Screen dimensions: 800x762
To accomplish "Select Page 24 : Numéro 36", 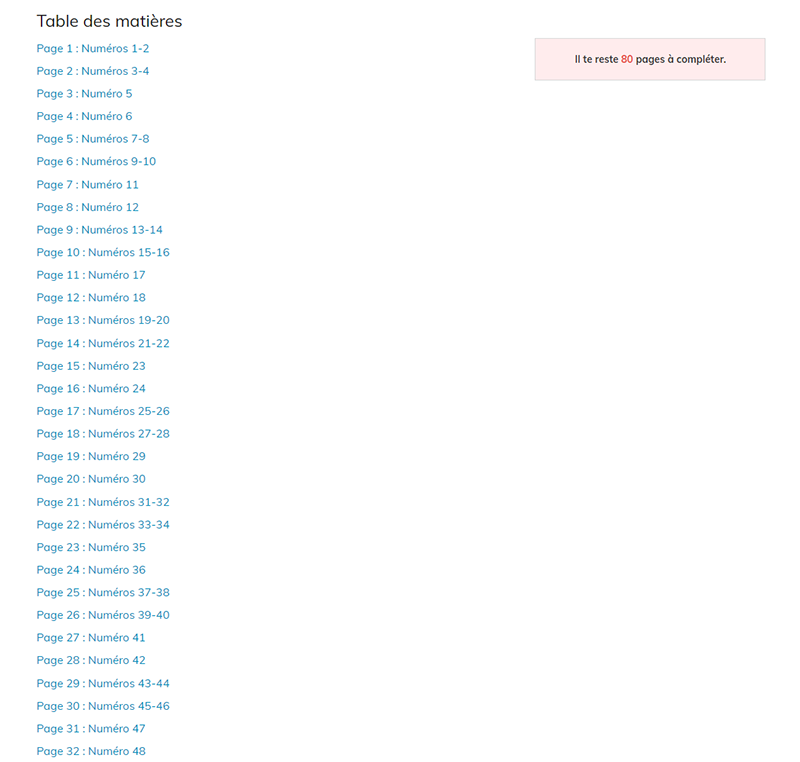I will coord(91,570).
